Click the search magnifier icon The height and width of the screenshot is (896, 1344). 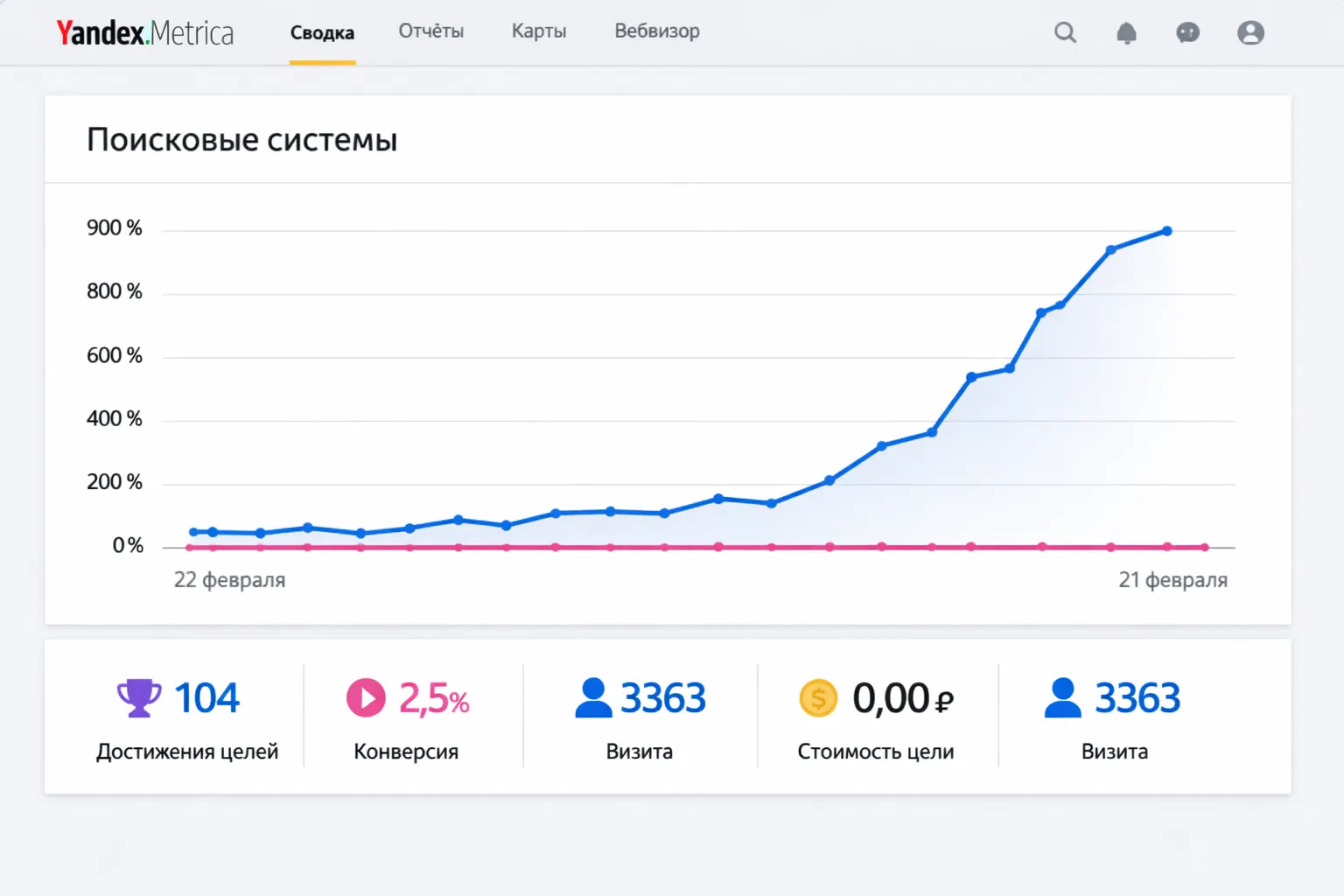click(x=1065, y=33)
